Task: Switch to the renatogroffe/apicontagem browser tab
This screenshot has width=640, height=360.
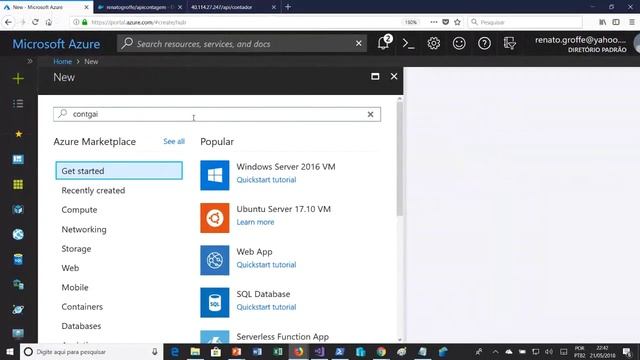Action: 139,7
